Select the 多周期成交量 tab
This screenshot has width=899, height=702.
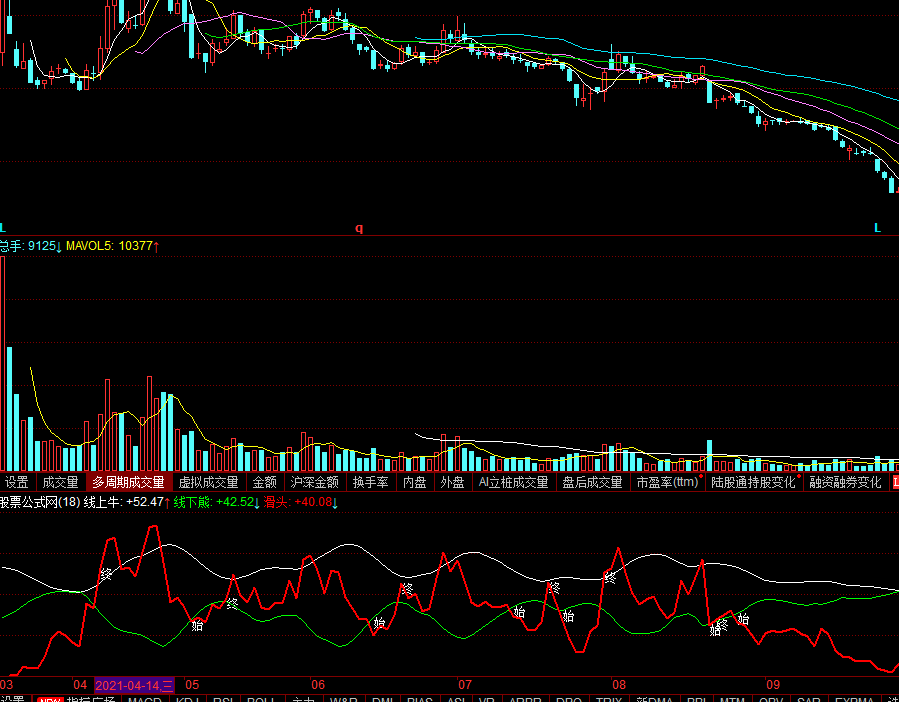pos(128,482)
